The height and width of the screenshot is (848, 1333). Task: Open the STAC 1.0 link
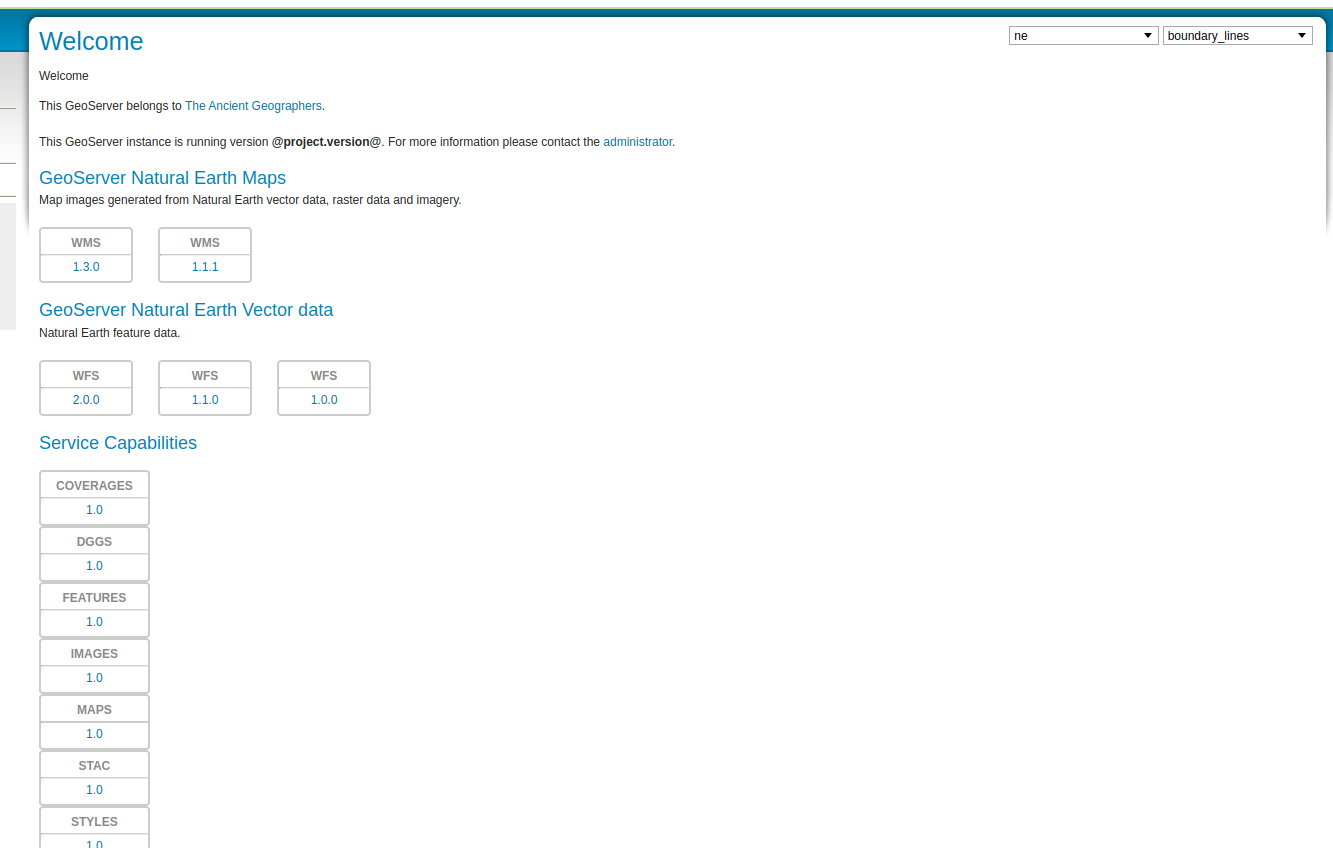[x=94, y=790]
